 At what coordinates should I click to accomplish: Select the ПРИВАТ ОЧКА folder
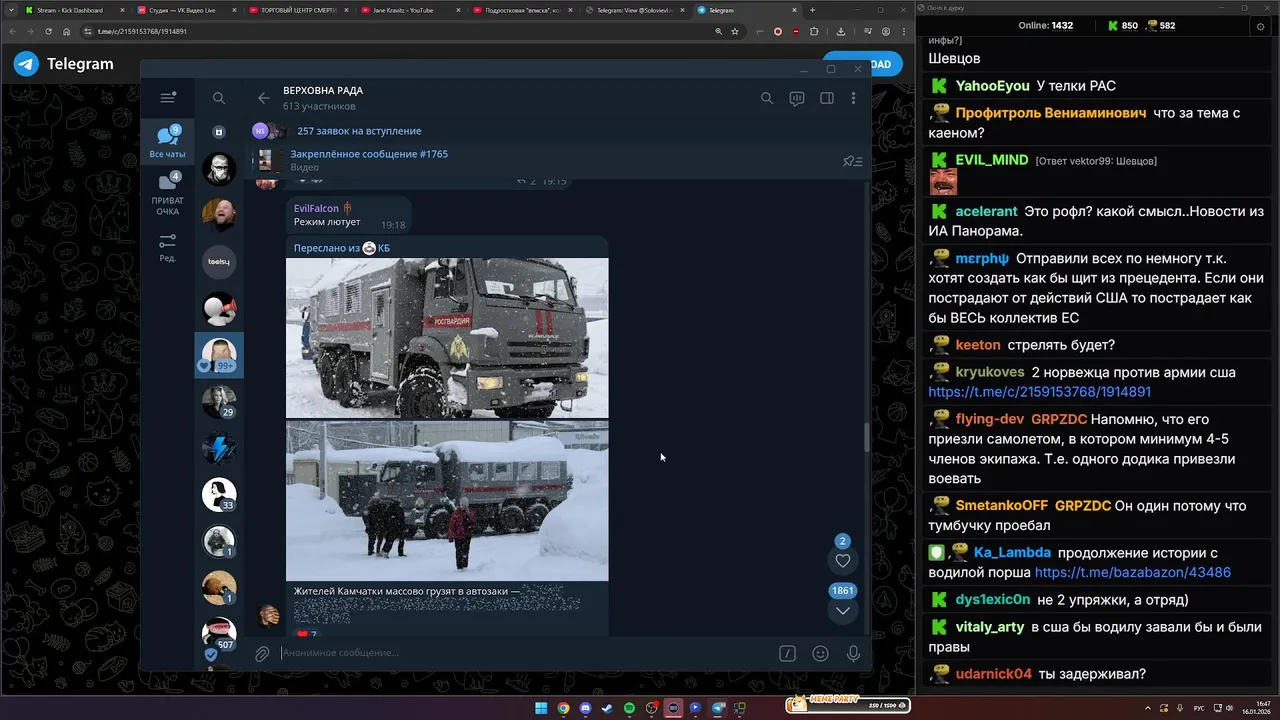point(167,194)
